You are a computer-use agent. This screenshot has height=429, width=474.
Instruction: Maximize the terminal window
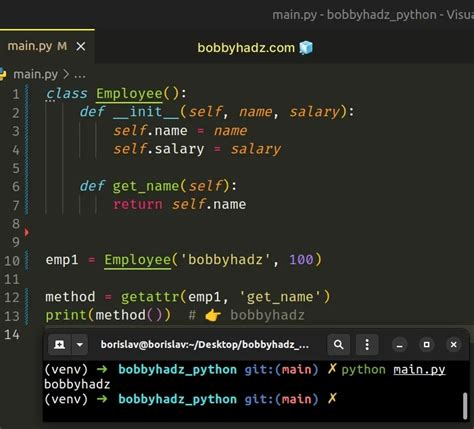pyautogui.click(x=426, y=345)
